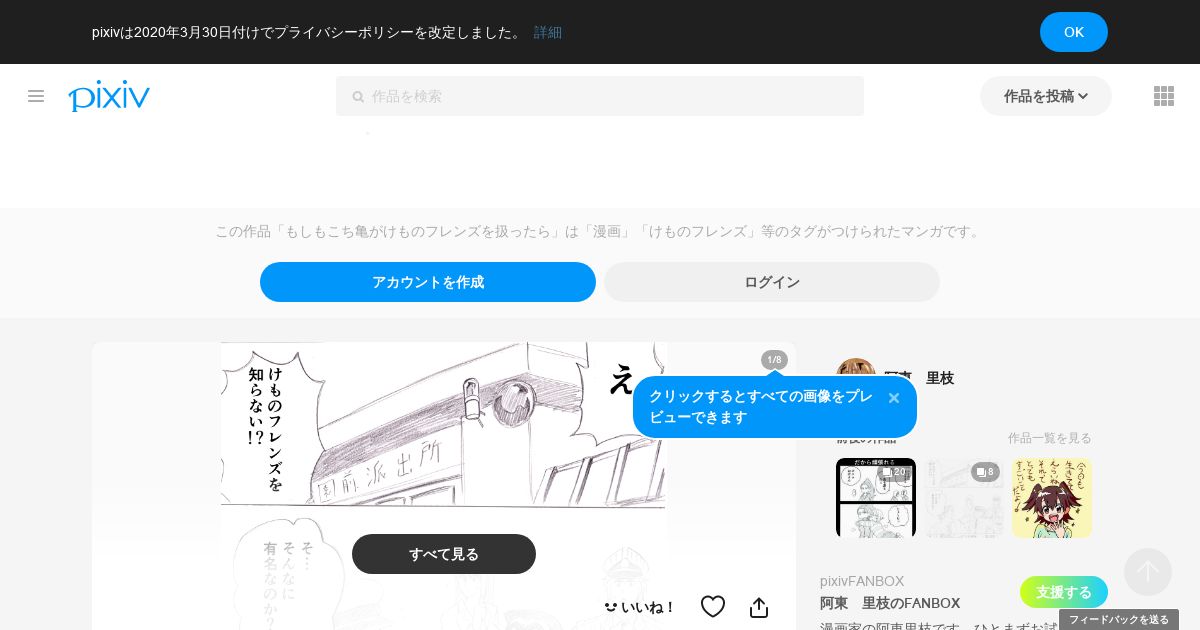The width and height of the screenshot is (1200, 630).
Task: Click the search magnifier icon
Action: [358, 97]
